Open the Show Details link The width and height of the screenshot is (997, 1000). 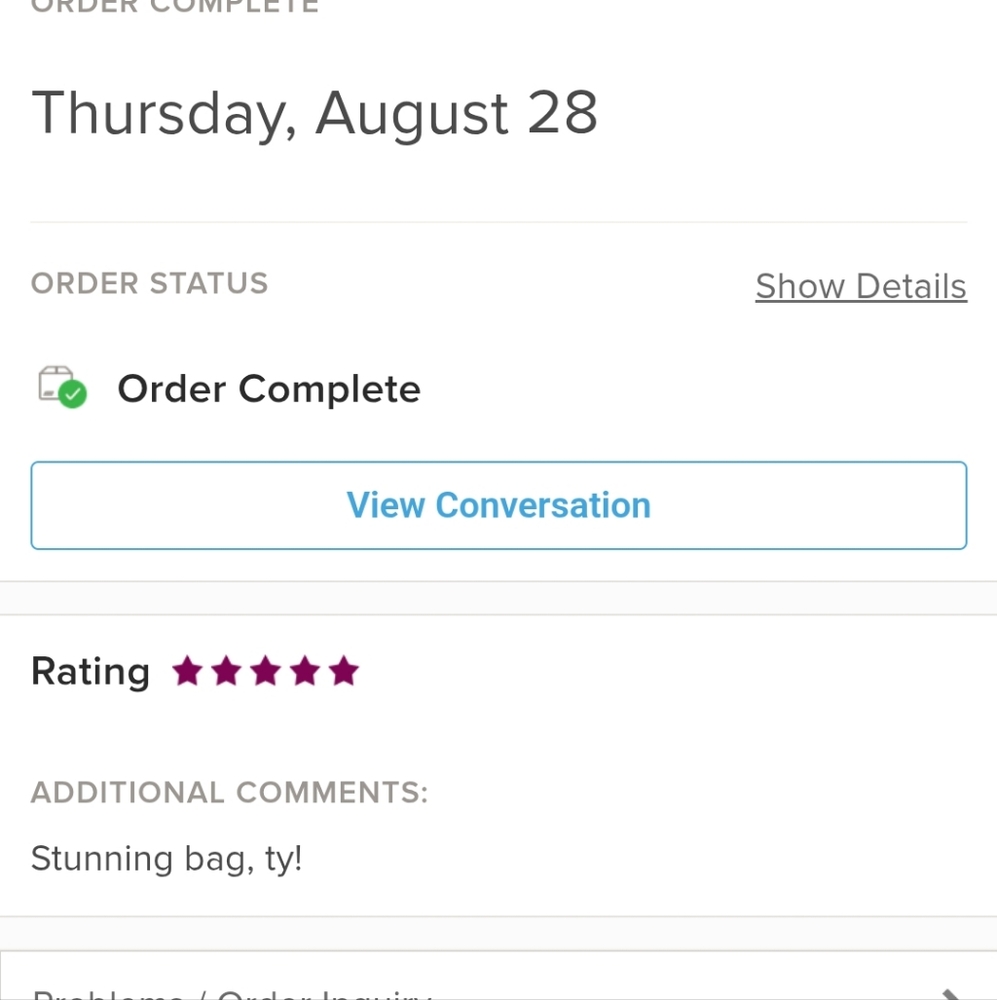861,286
